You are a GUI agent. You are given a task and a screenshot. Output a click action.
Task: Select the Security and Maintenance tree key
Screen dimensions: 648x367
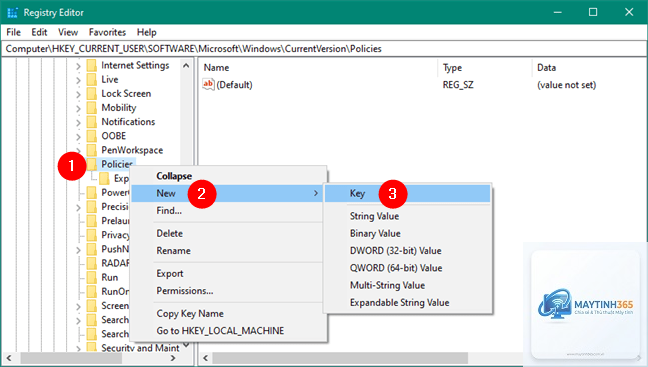coord(140,348)
